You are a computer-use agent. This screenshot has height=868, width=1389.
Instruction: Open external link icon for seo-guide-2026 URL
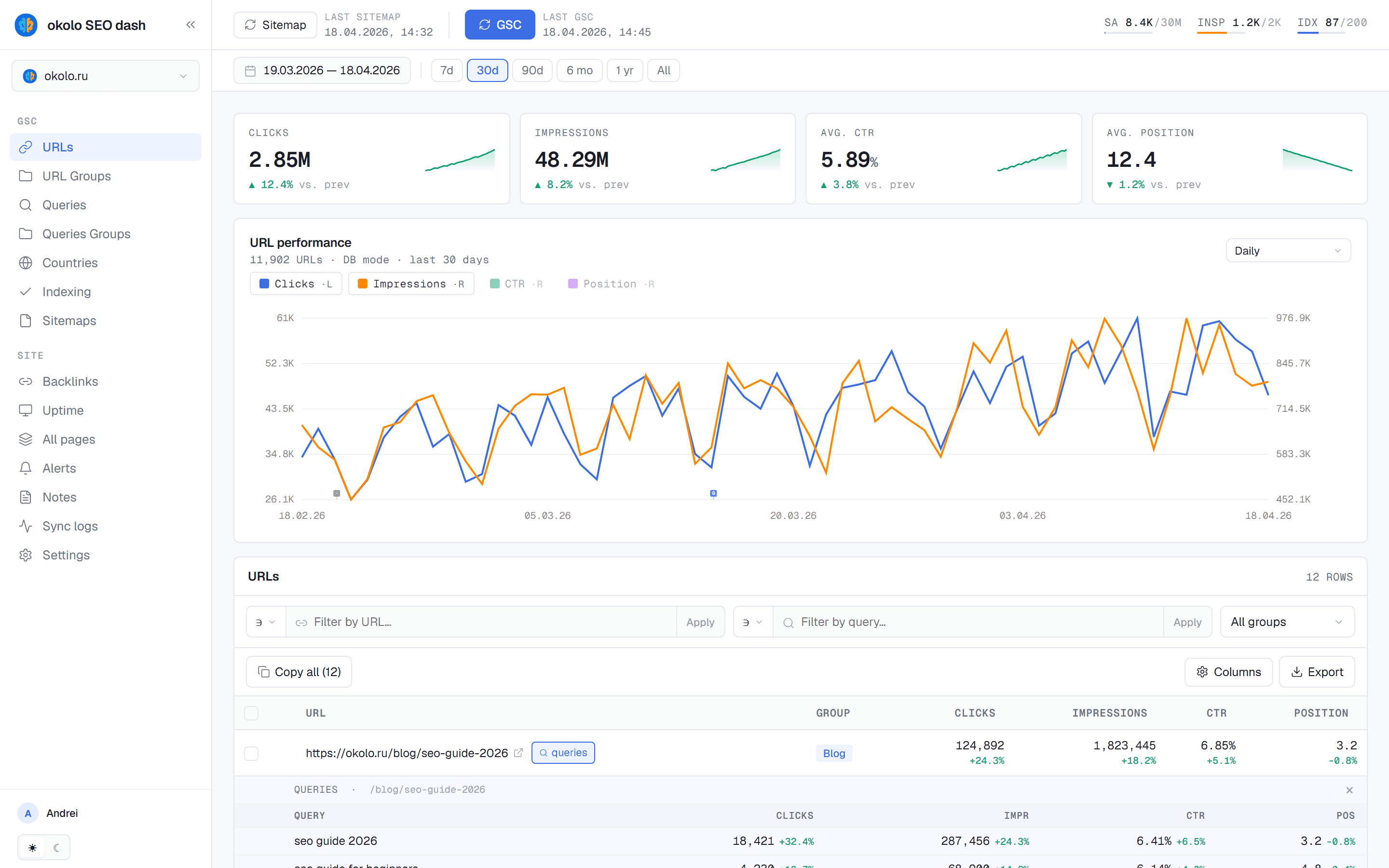coord(518,753)
